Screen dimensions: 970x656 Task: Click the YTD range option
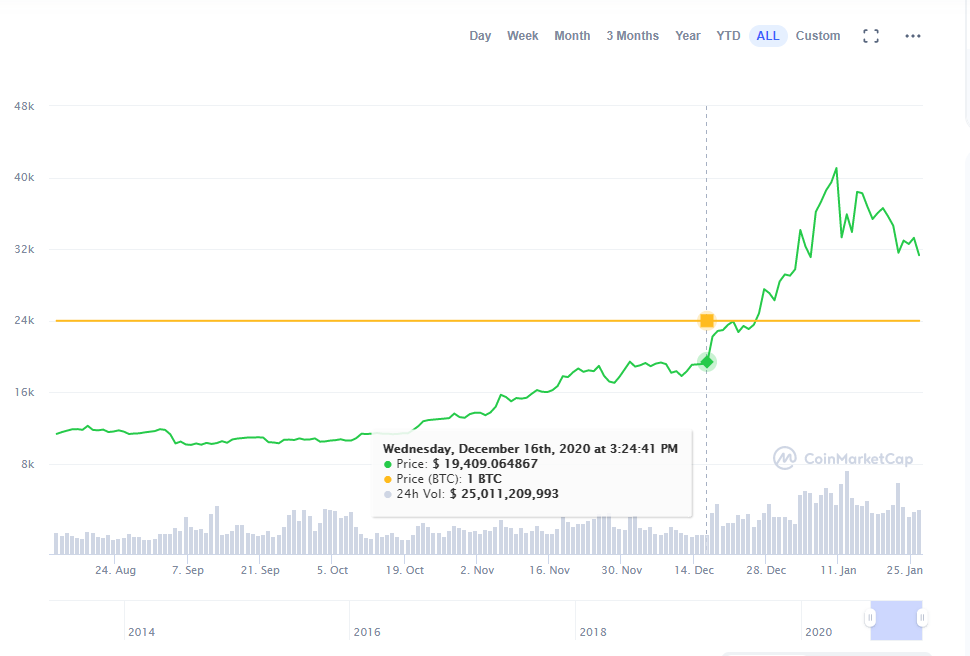pos(727,35)
